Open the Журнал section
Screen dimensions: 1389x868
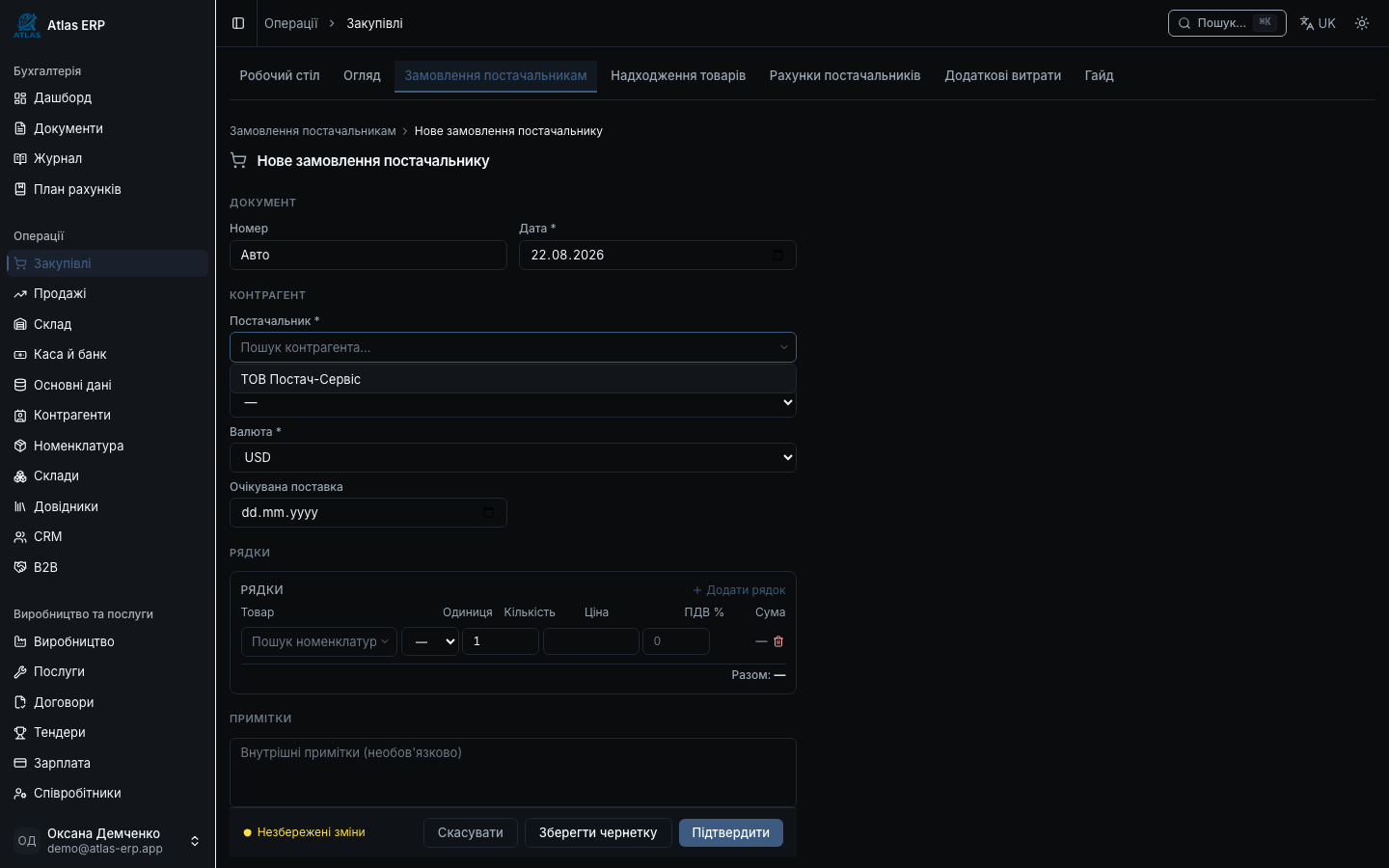tap(107, 158)
